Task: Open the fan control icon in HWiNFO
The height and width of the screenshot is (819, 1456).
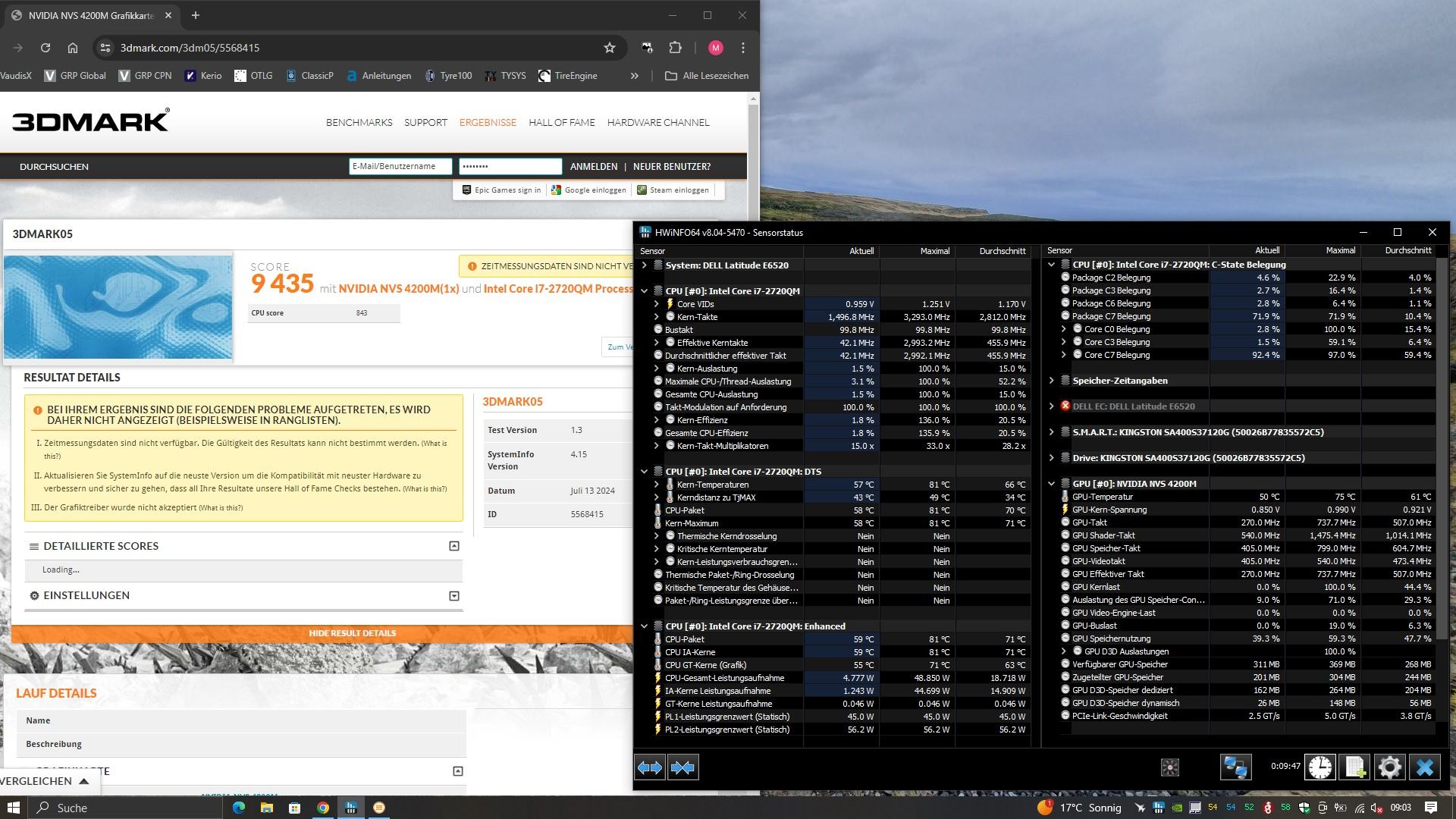Action: [x=1170, y=767]
